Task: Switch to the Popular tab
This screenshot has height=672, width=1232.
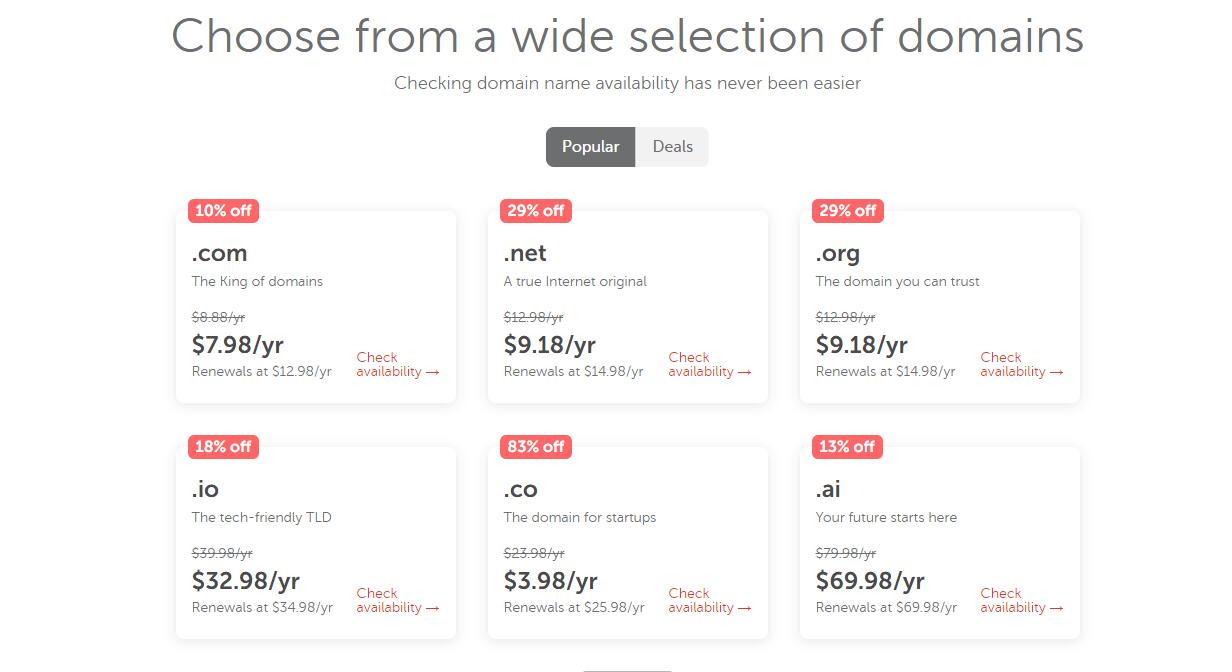Action: 590,147
